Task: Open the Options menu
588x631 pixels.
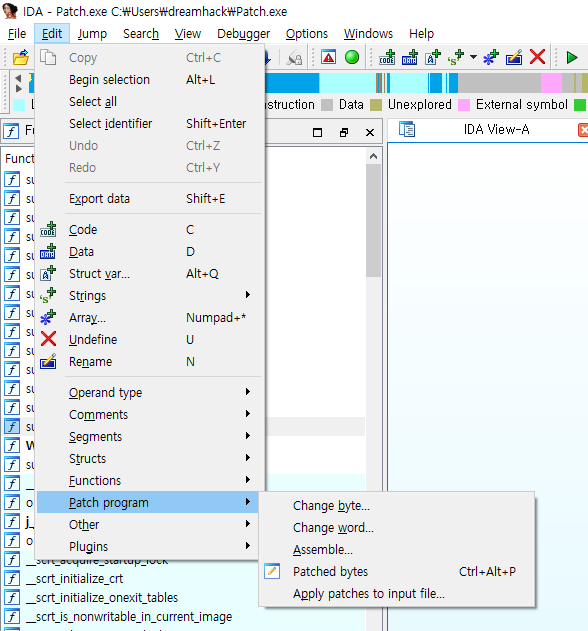Action: tap(307, 33)
